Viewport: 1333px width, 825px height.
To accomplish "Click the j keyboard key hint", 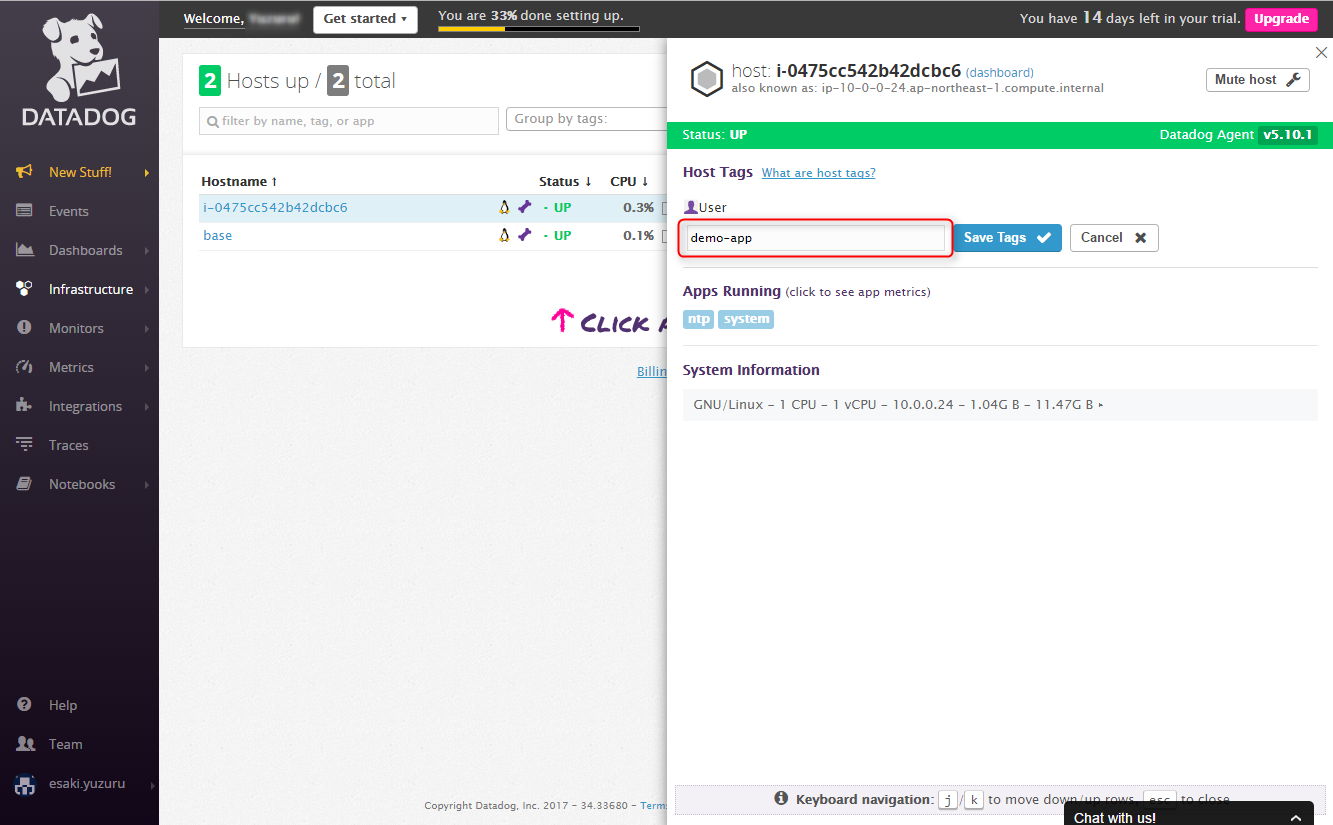I will click(x=948, y=800).
